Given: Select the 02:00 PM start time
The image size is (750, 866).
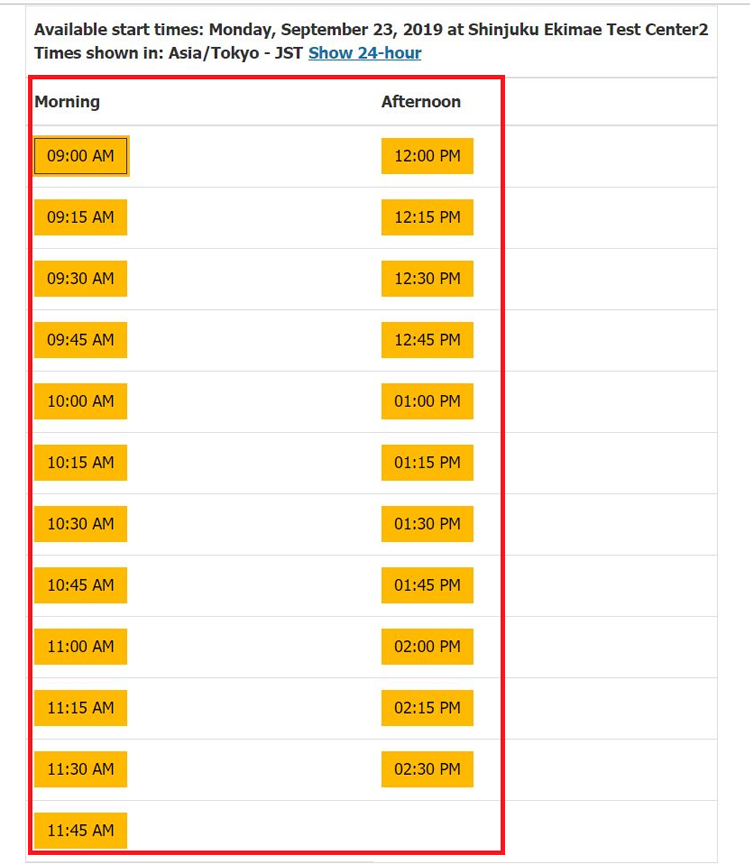Looking at the screenshot, I should tap(427, 646).
